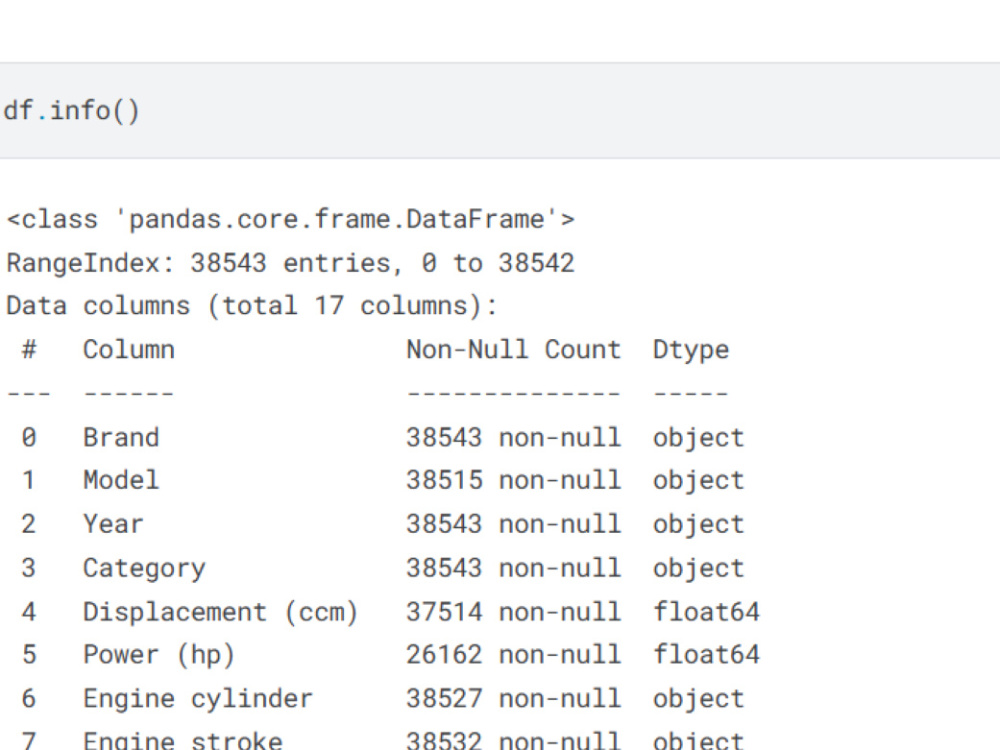
Task: Select the 'Data columns (total 17 columns)' line
Action: tap(252, 306)
